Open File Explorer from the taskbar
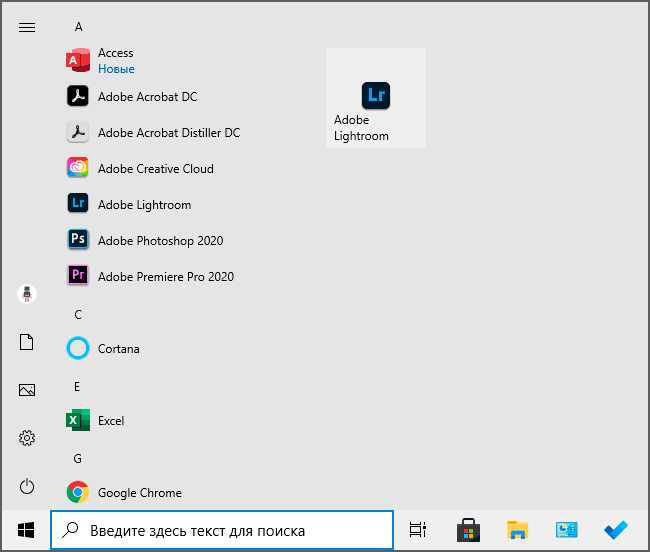650x552 pixels. tap(517, 530)
